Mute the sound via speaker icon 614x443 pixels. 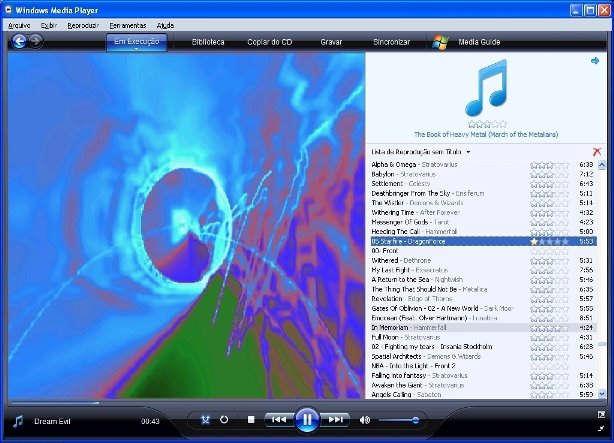point(365,420)
